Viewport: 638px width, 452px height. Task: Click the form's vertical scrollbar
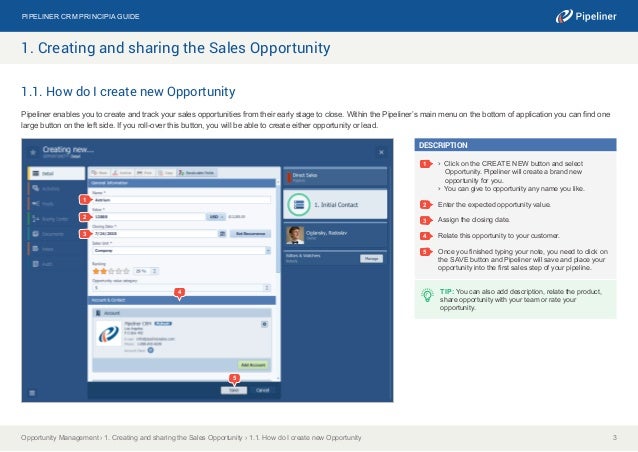tap(278, 228)
